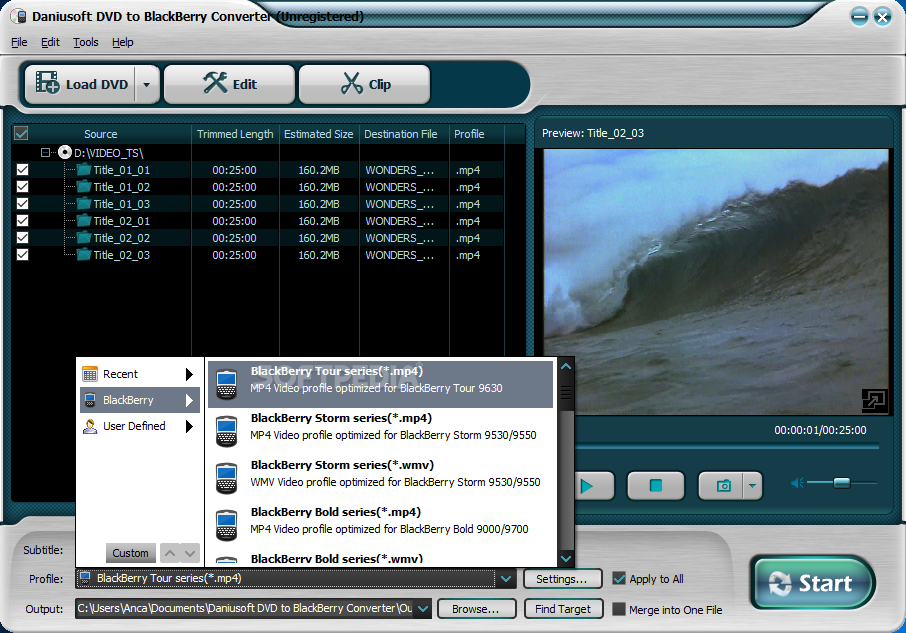Open the Load DVD dropdown arrow
This screenshot has width=906, height=633.
tap(147, 84)
